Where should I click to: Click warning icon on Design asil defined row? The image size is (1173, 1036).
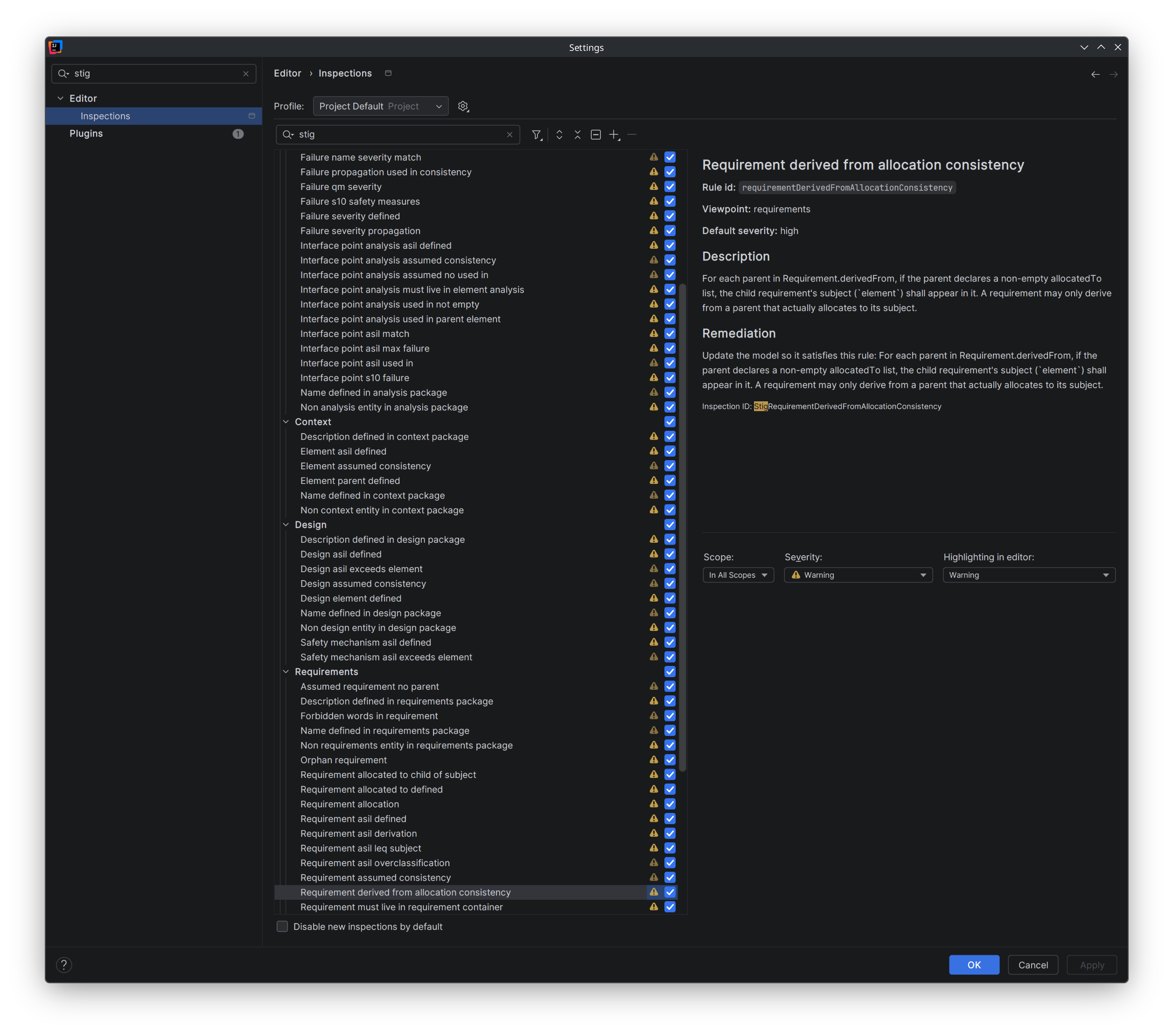pyautogui.click(x=654, y=554)
